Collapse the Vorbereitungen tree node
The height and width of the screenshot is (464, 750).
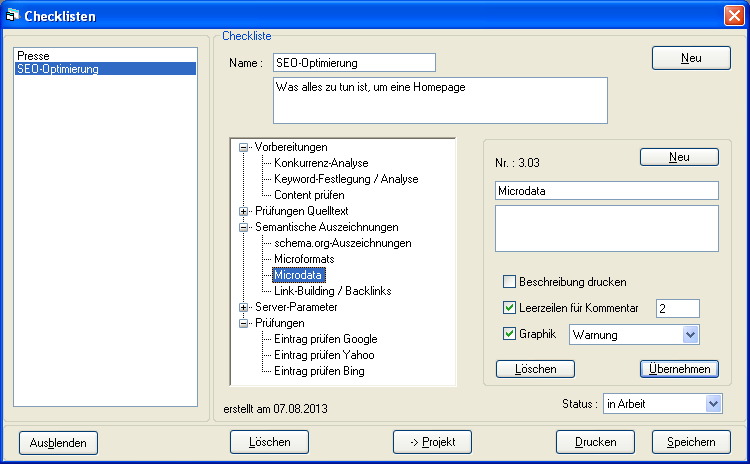(243, 147)
